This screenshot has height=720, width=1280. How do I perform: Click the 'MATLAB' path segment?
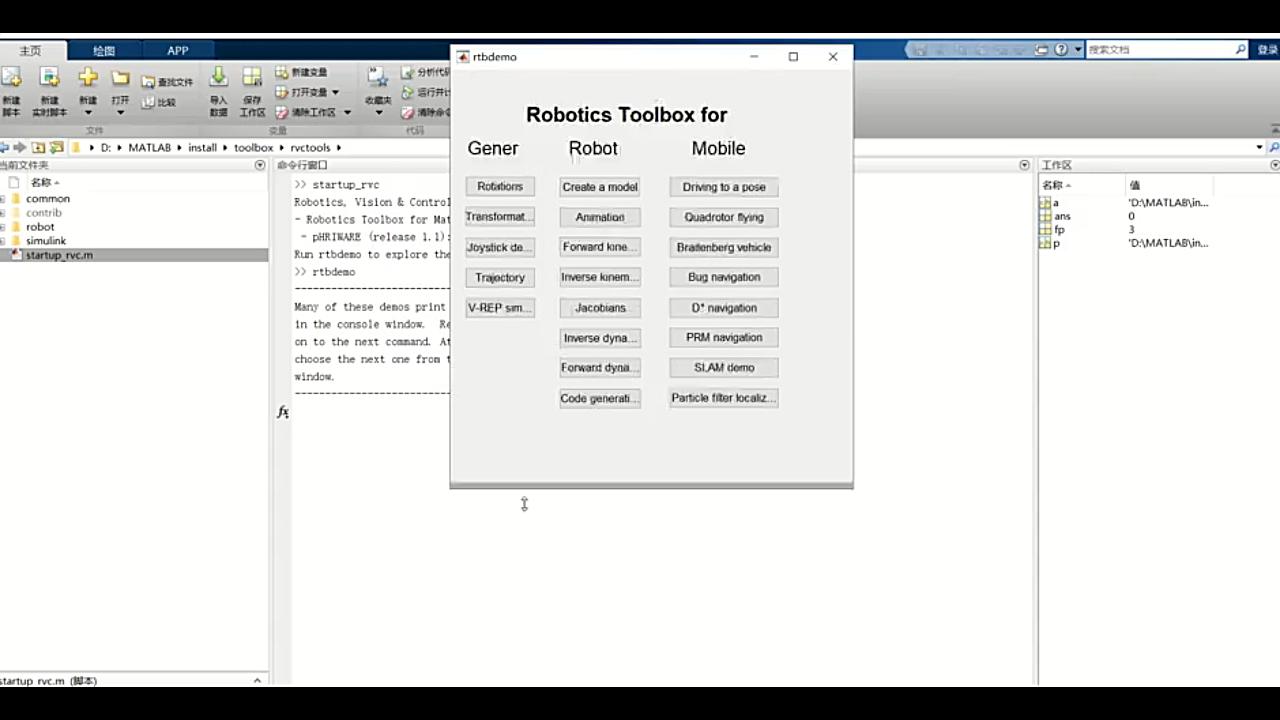pos(150,147)
